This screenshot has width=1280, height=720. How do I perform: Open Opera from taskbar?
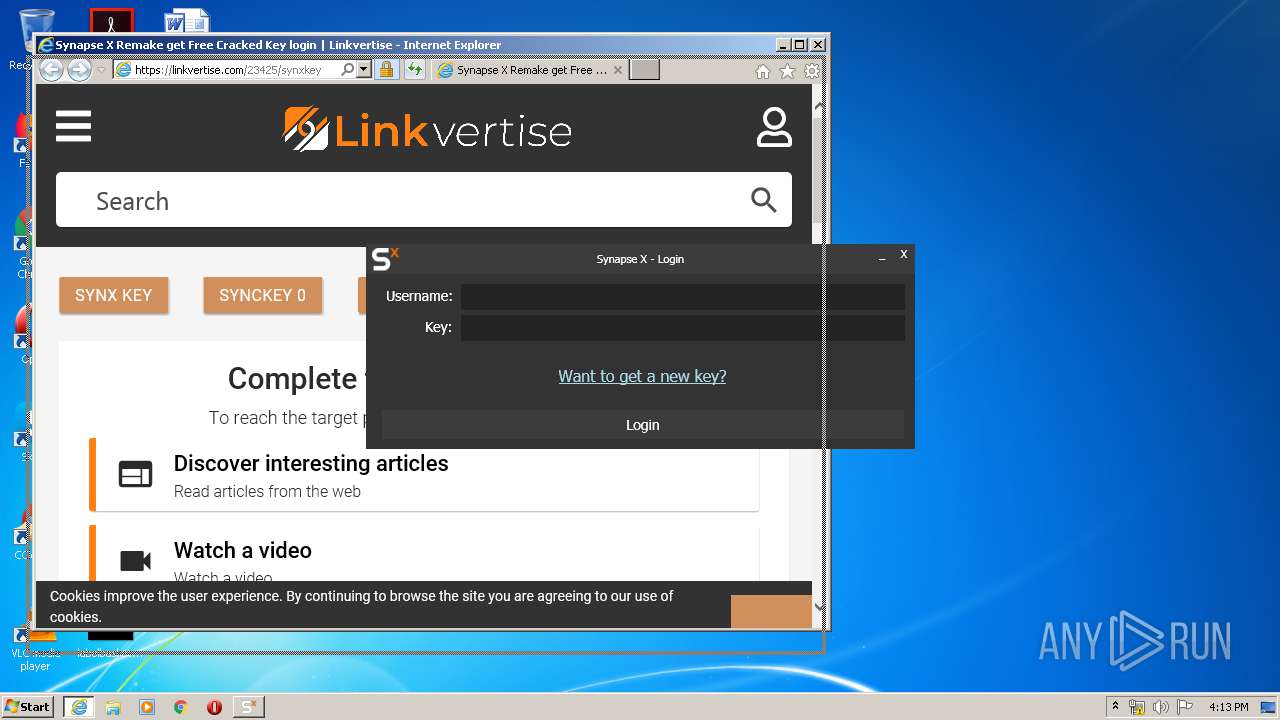click(214, 707)
